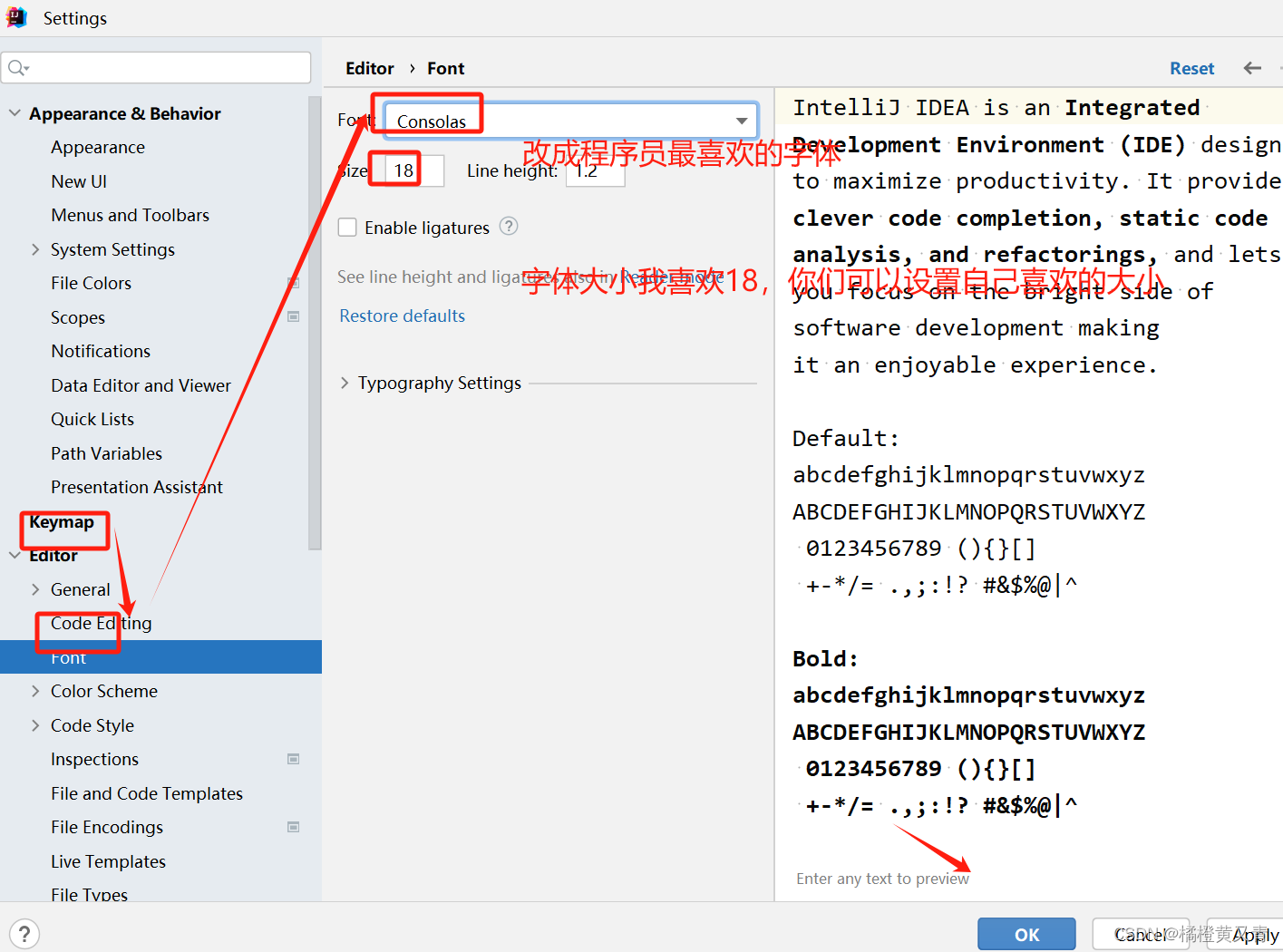Screen dimensions: 1283x952
Task: Expand the Code Style node
Action: click(35, 725)
